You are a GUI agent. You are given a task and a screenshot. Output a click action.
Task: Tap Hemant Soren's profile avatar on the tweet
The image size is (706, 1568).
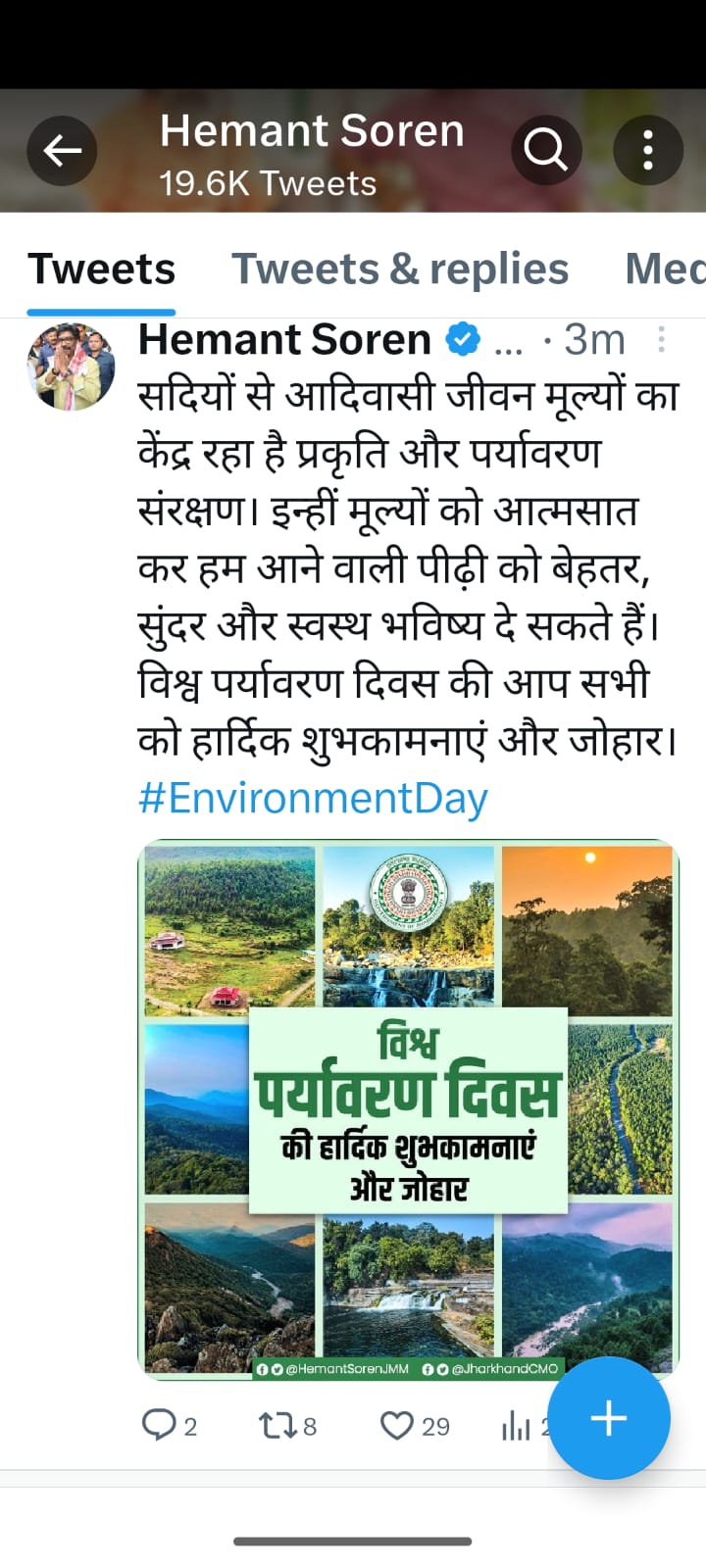pos(71,367)
